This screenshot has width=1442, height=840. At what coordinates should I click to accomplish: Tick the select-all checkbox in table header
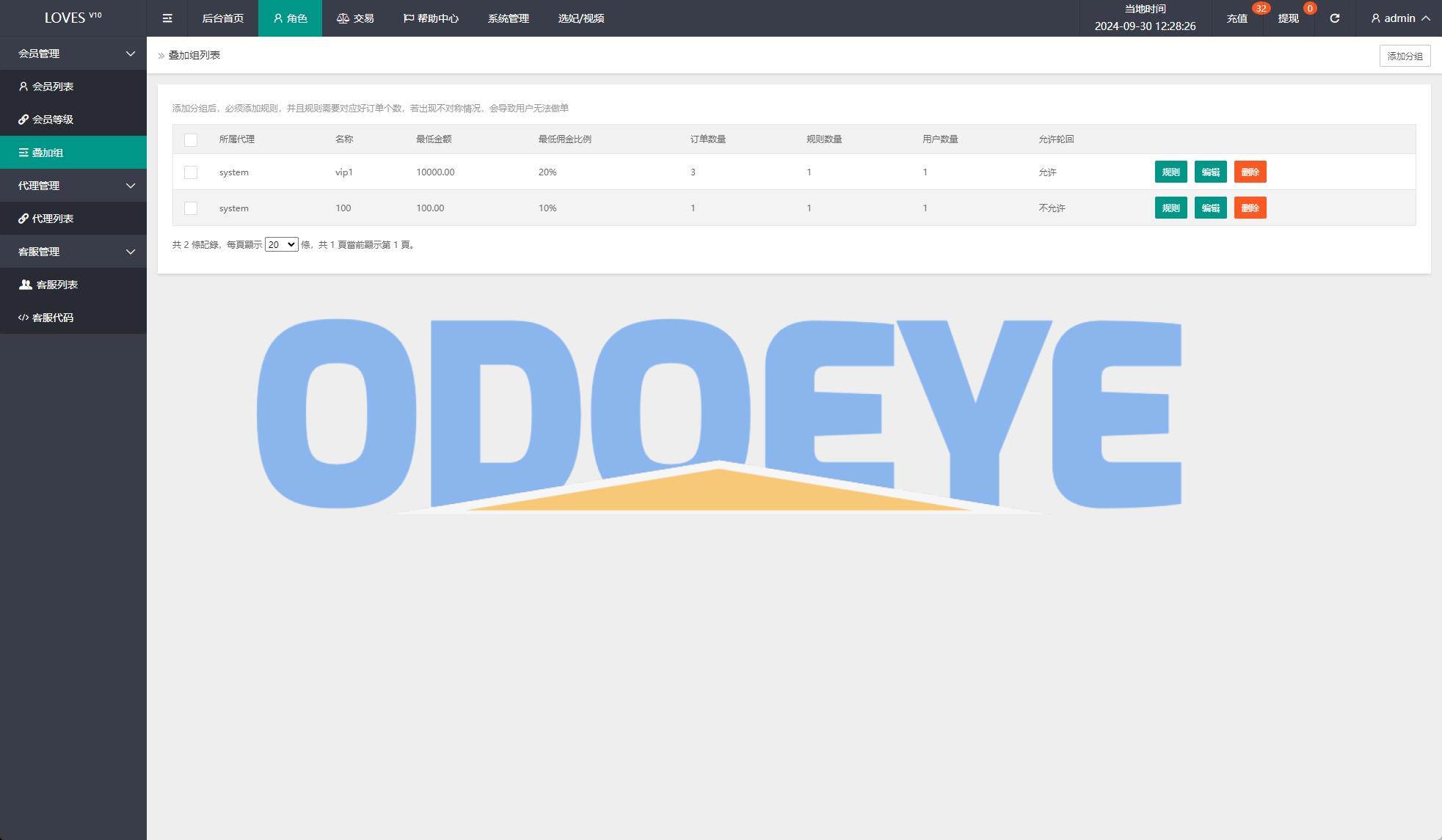coord(191,139)
